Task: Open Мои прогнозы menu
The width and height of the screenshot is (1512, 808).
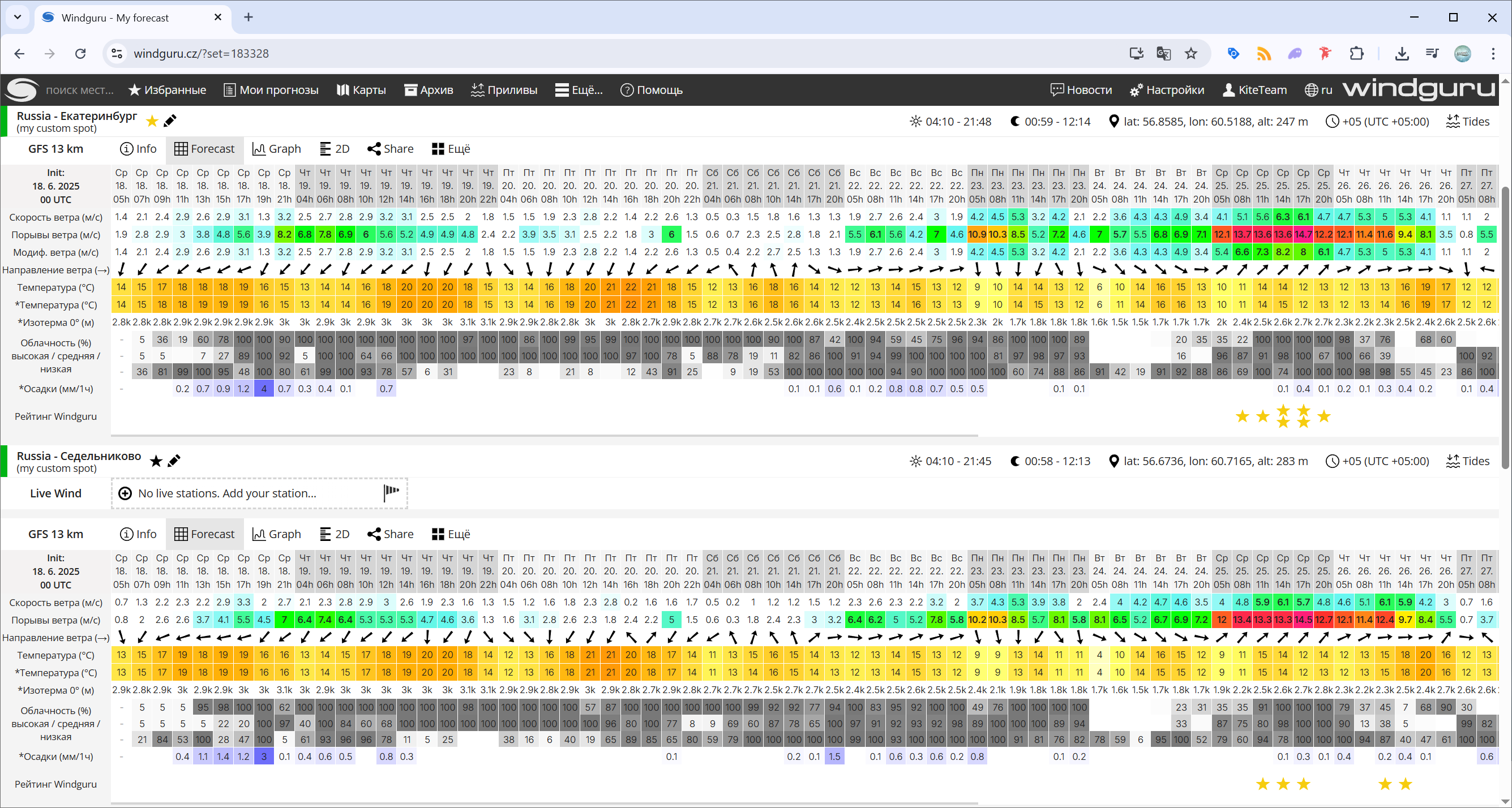Action: (271, 90)
